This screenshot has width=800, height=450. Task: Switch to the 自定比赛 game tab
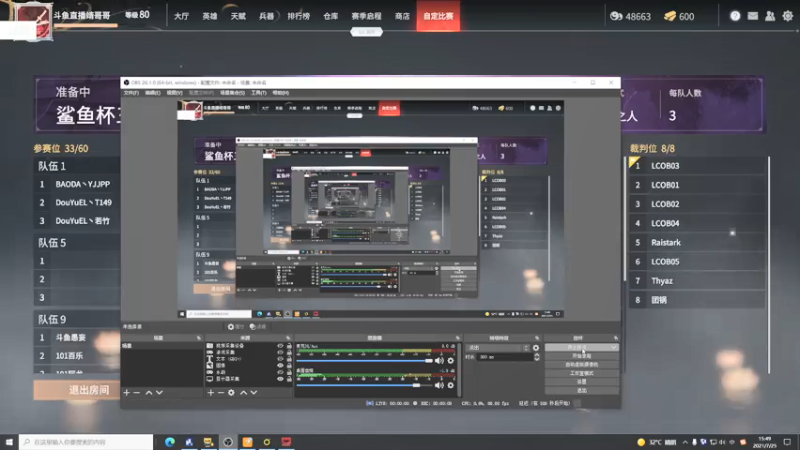438,16
